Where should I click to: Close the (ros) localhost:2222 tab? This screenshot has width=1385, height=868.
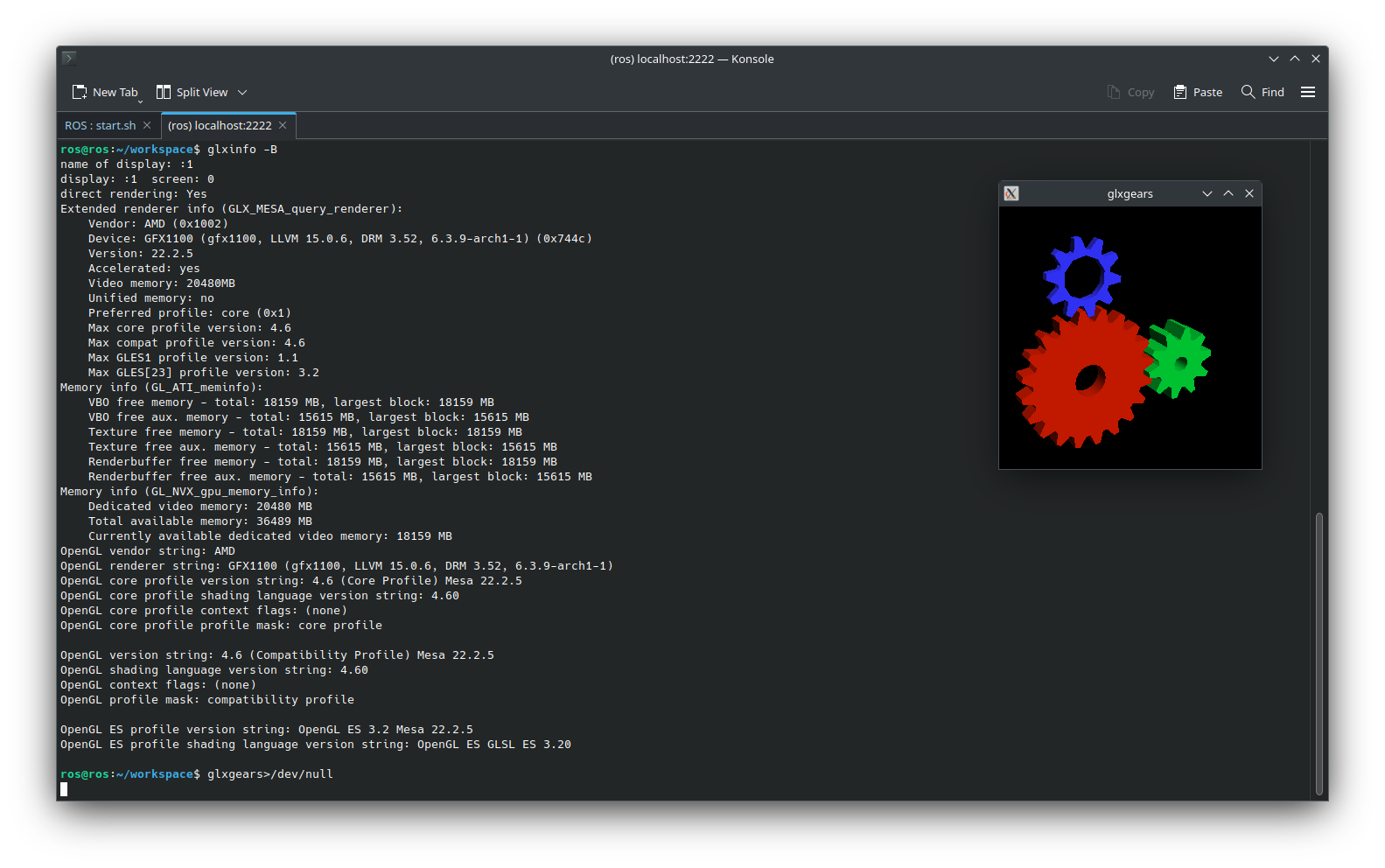click(x=283, y=125)
